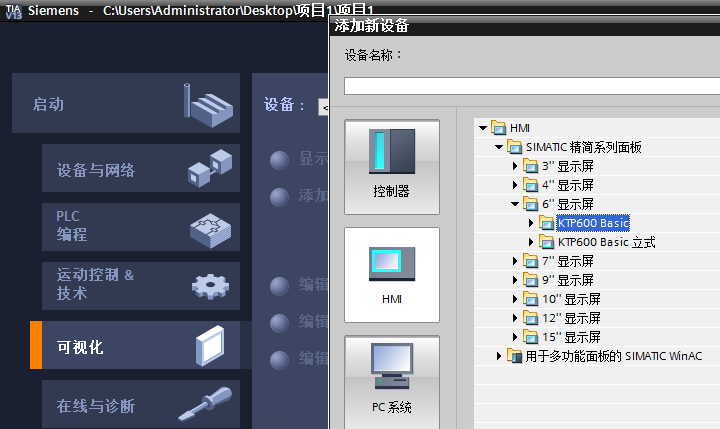Choose the PC系统 device category
Image resolution: width=720 pixels, height=429 pixels.
(x=391, y=378)
